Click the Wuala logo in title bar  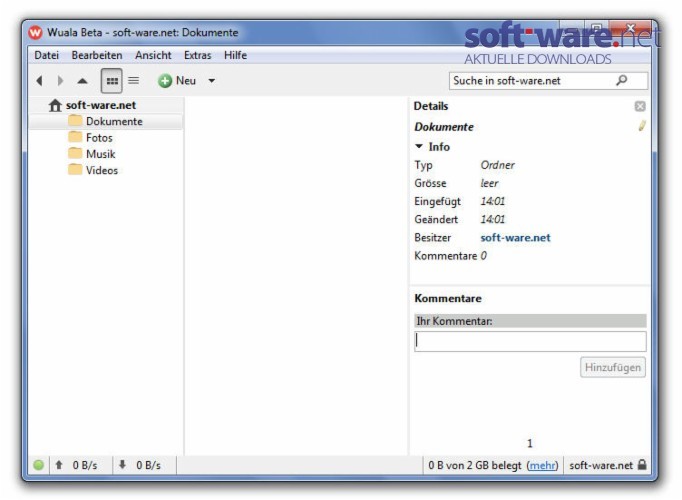click(35, 33)
